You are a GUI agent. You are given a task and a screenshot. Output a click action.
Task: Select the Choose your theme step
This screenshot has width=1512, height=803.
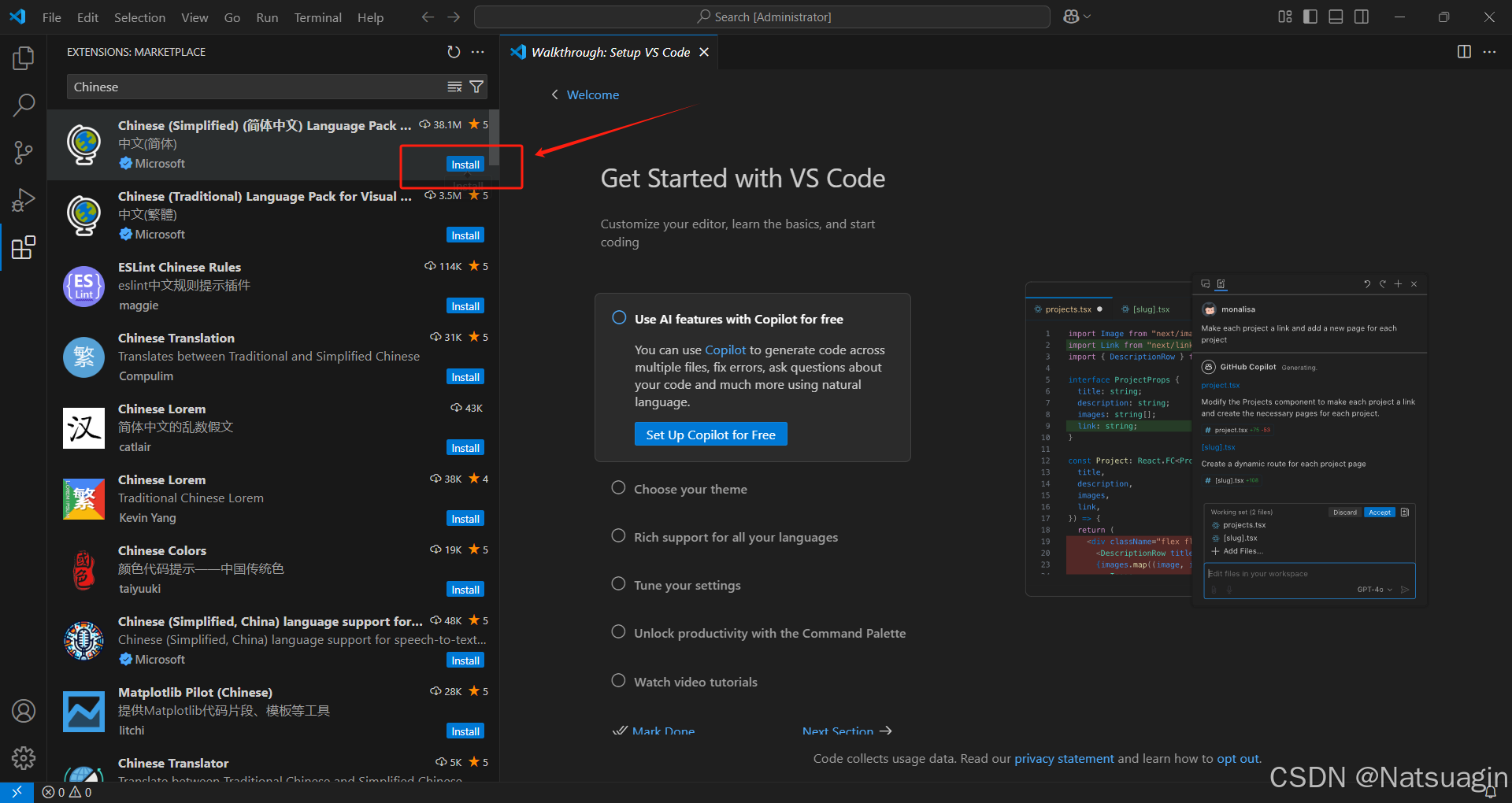point(691,489)
